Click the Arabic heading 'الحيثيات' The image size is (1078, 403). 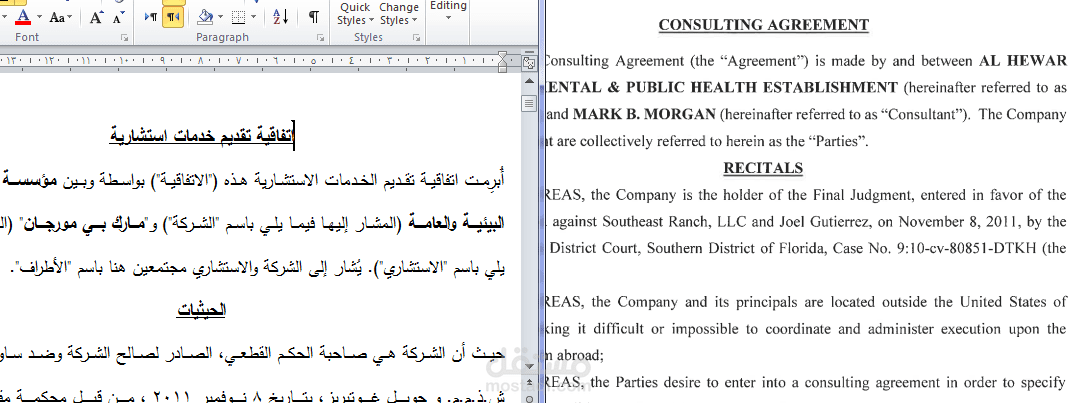pyautogui.click(x=201, y=310)
